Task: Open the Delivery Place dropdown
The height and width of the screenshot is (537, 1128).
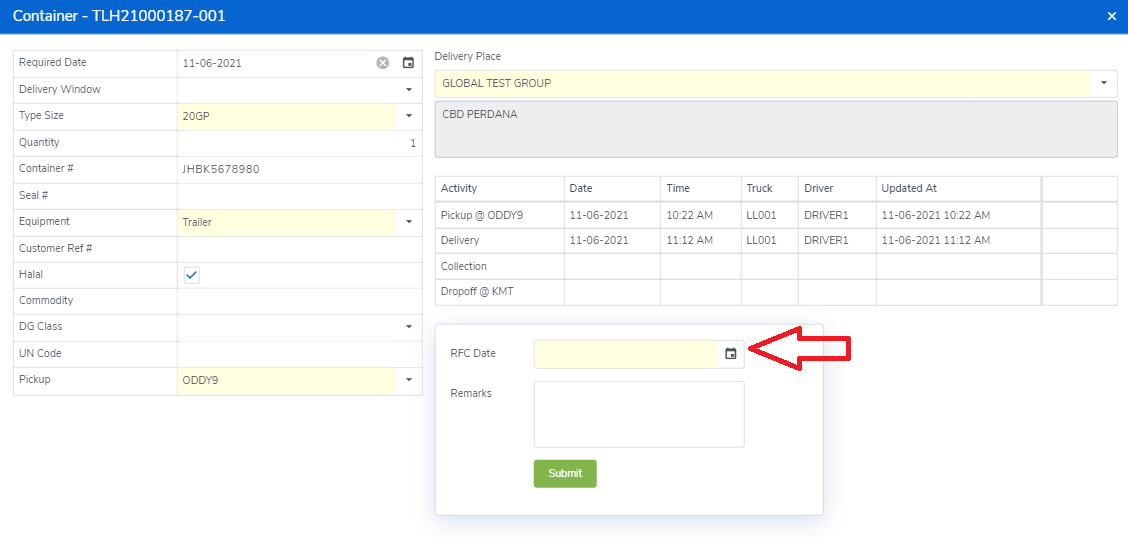Action: click(x=1104, y=83)
